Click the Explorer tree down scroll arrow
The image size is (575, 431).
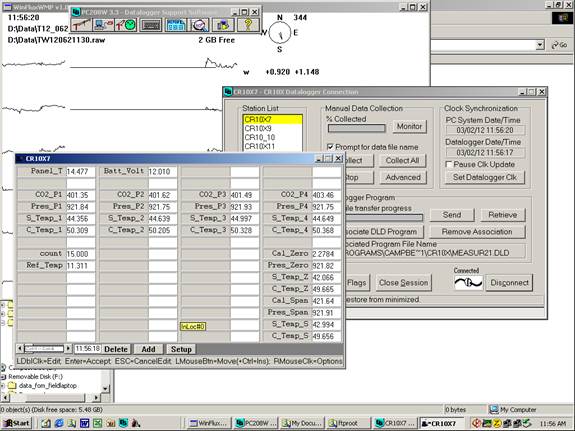(x=105, y=388)
